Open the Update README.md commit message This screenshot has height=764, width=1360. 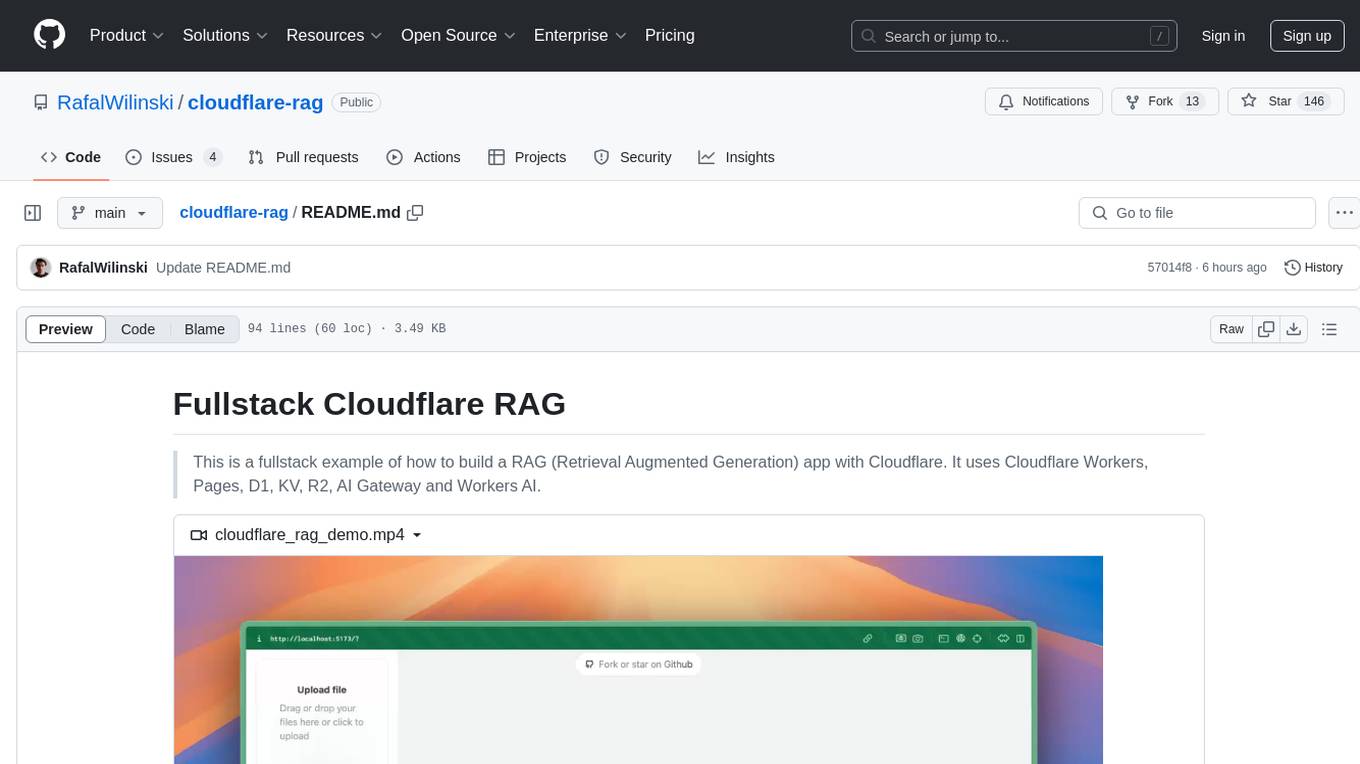[223, 268]
